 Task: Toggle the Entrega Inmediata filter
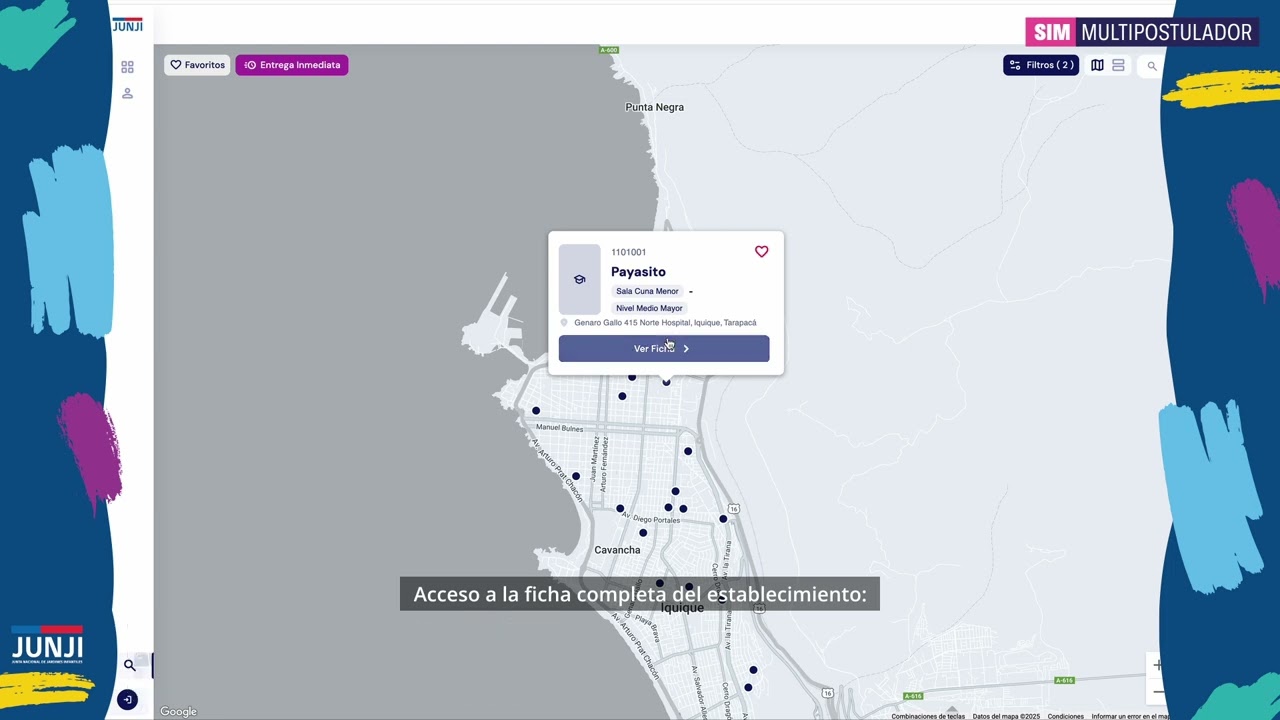[x=292, y=65]
